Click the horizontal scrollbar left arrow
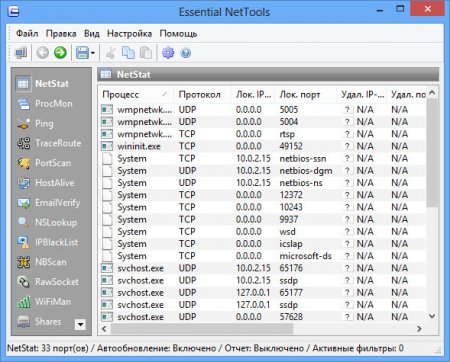 (x=104, y=329)
